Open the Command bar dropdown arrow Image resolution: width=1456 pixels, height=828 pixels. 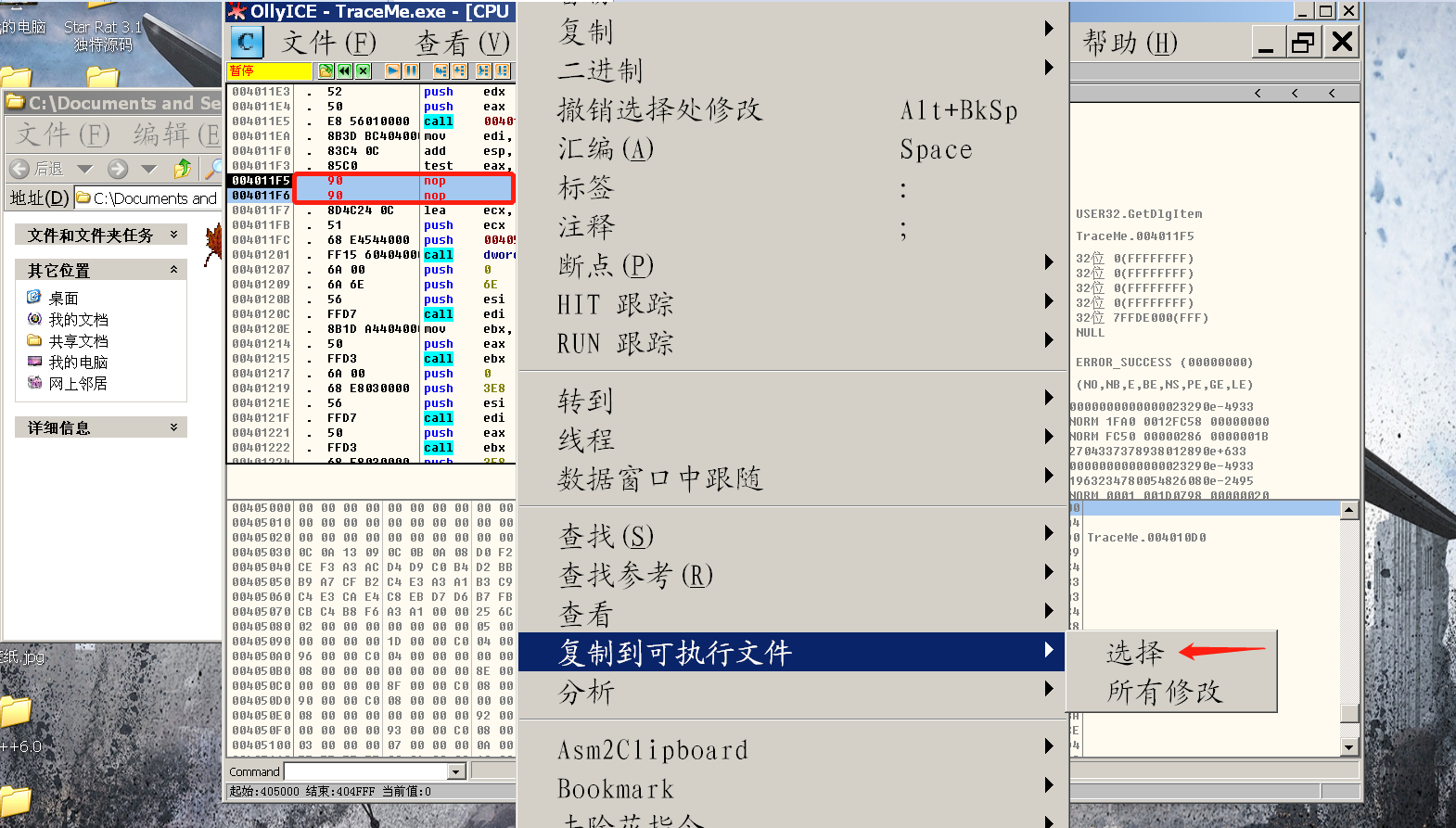[x=455, y=771]
